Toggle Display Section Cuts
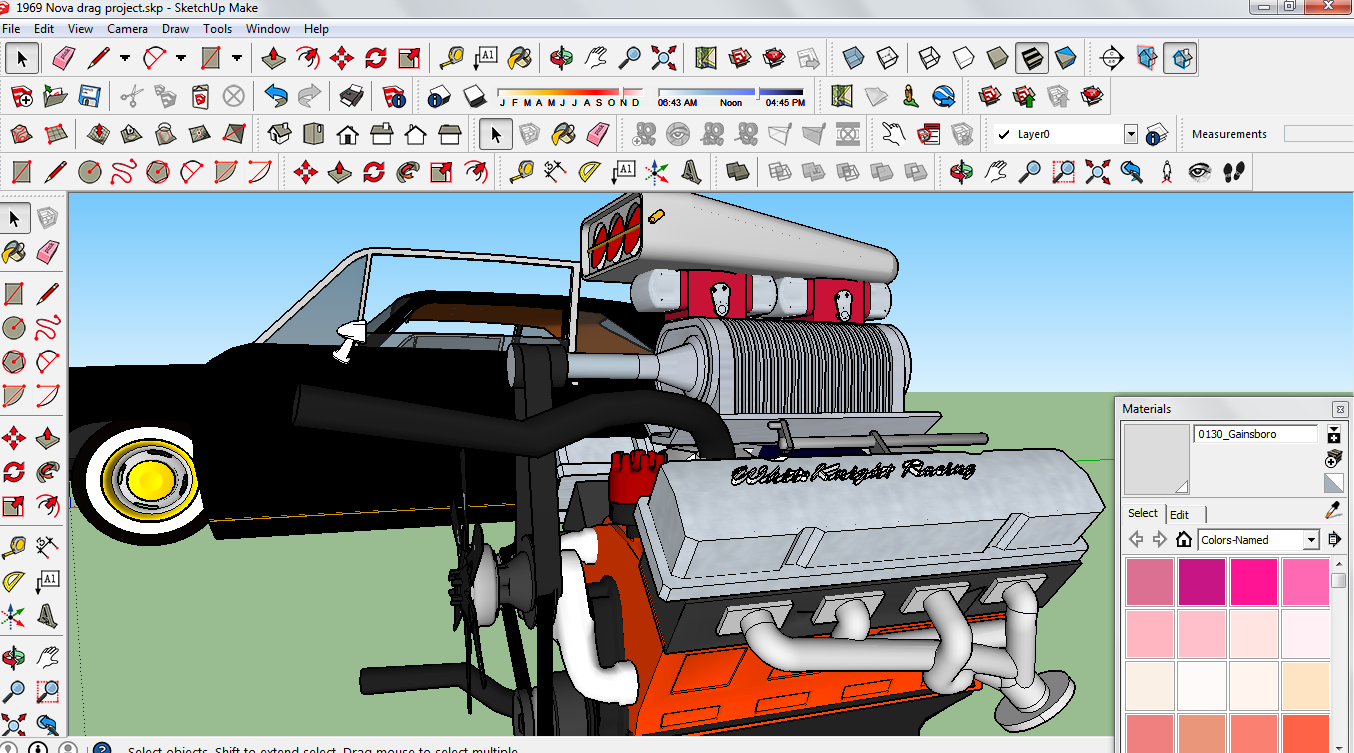Screen dimensions: 1354x753 click(x=1180, y=58)
